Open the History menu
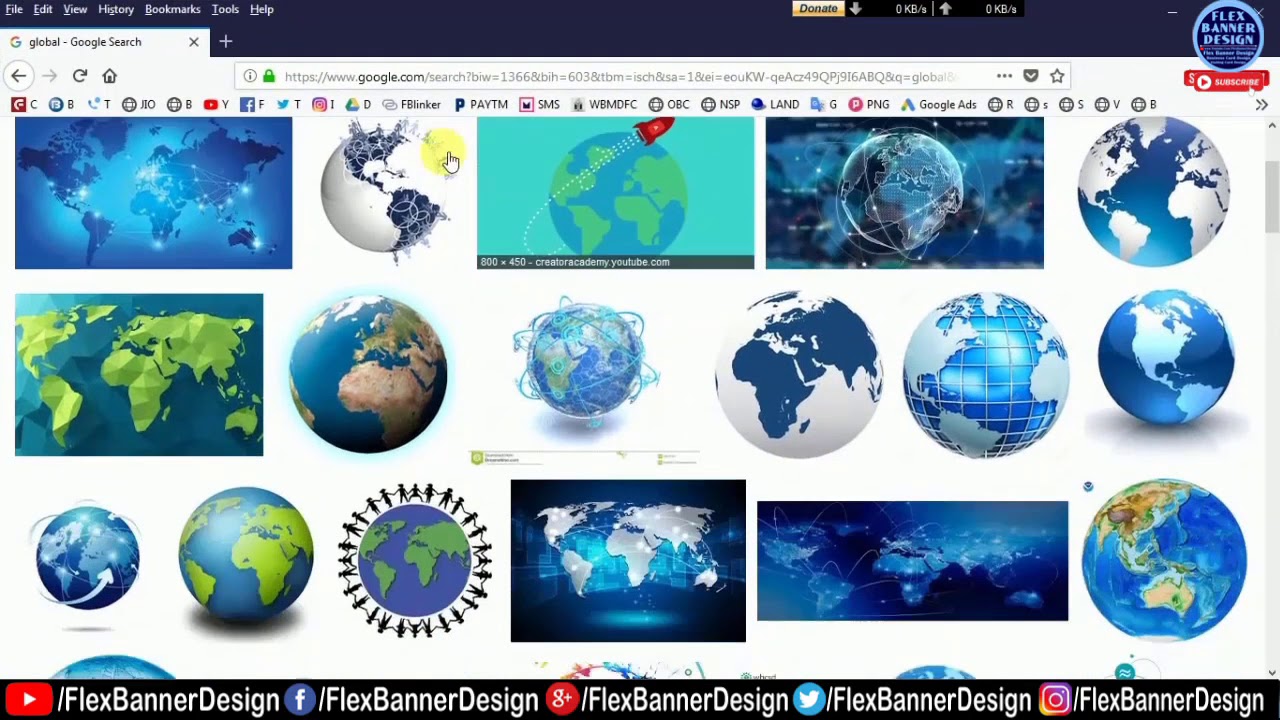 (x=116, y=9)
